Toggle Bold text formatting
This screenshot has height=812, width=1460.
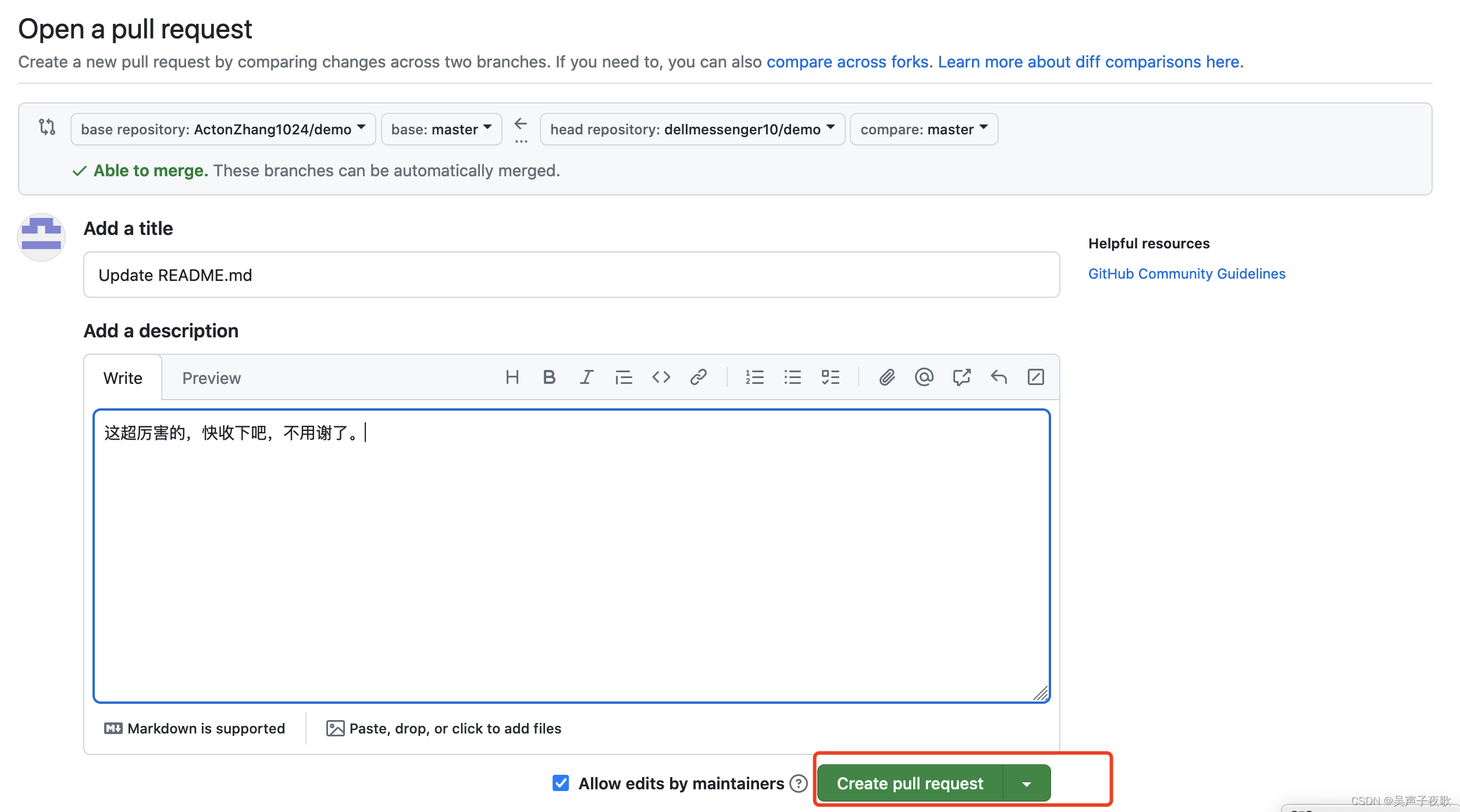[549, 377]
